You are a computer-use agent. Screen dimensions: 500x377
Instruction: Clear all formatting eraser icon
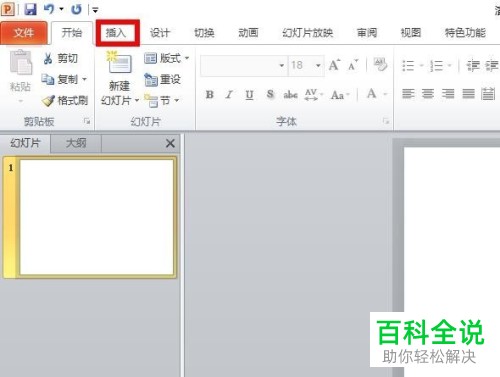[x=380, y=64]
